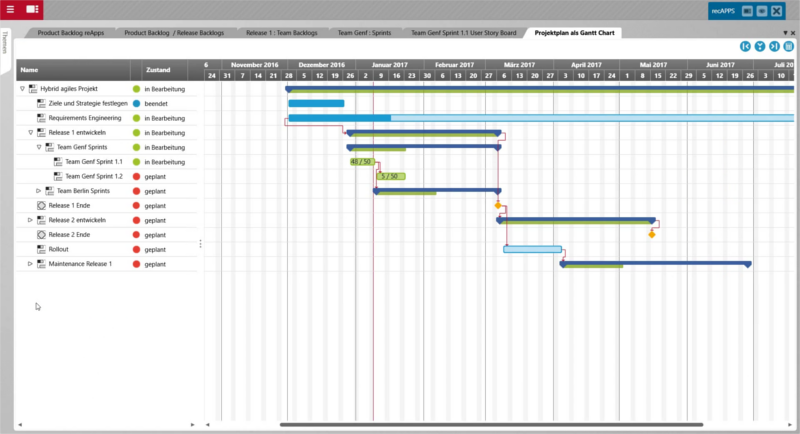Click the Rollout task icon in tree
The image size is (800, 434).
[x=41, y=249]
